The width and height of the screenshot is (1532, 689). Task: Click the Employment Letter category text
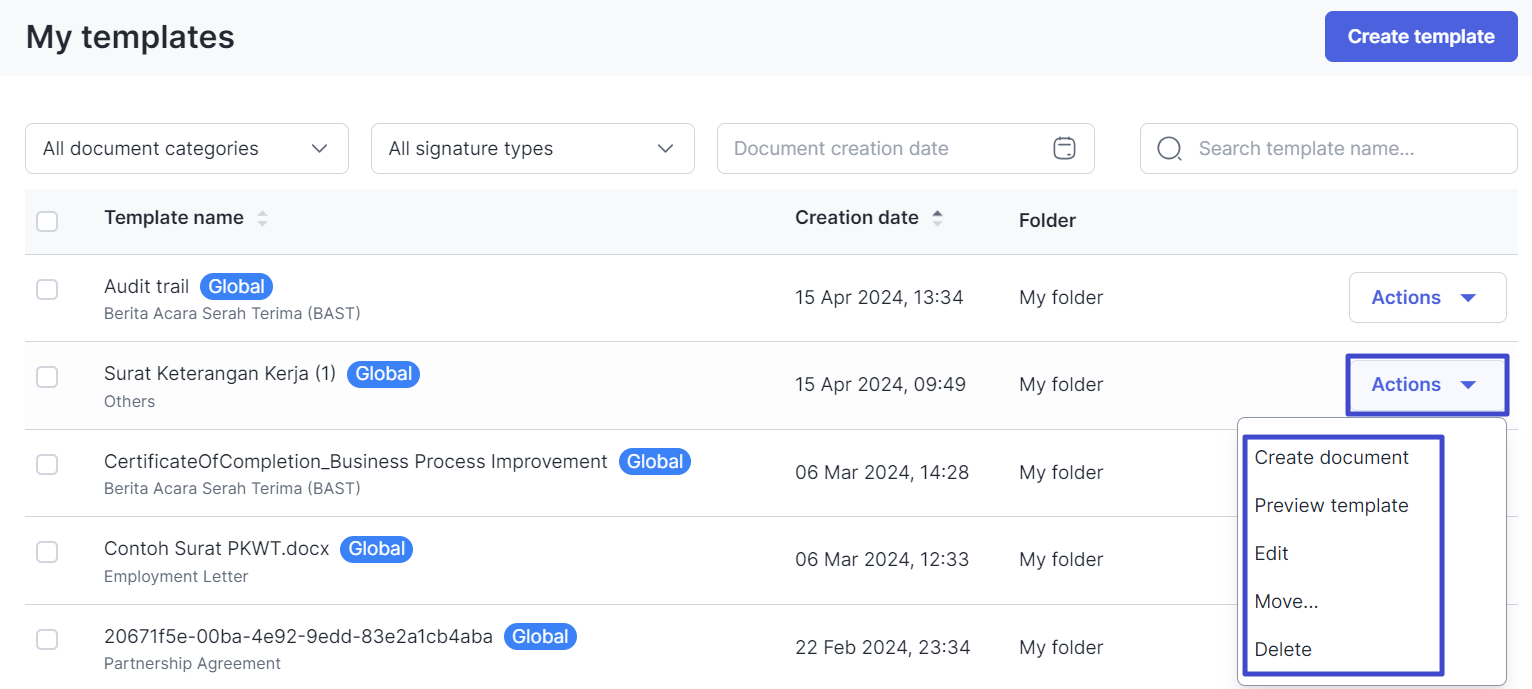[176, 577]
